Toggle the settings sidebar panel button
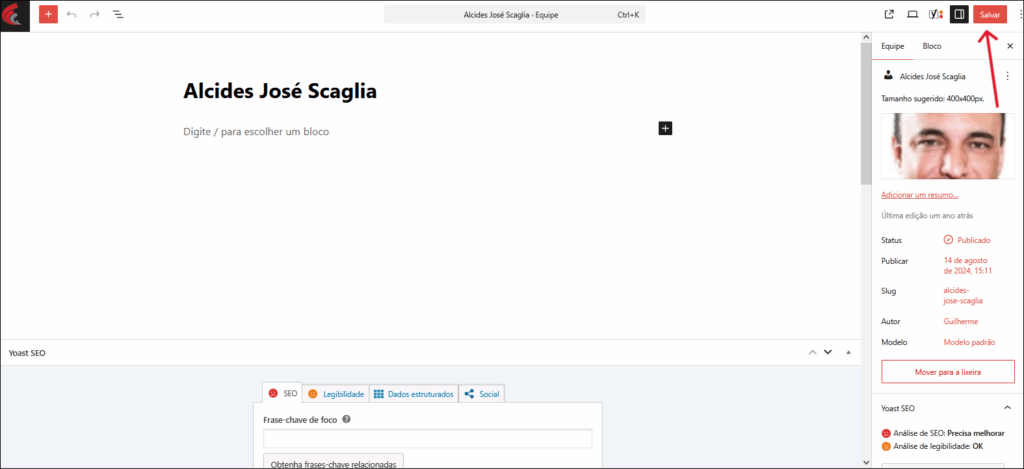The width and height of the screenshot is (1024, 469). tap(958, 15)
